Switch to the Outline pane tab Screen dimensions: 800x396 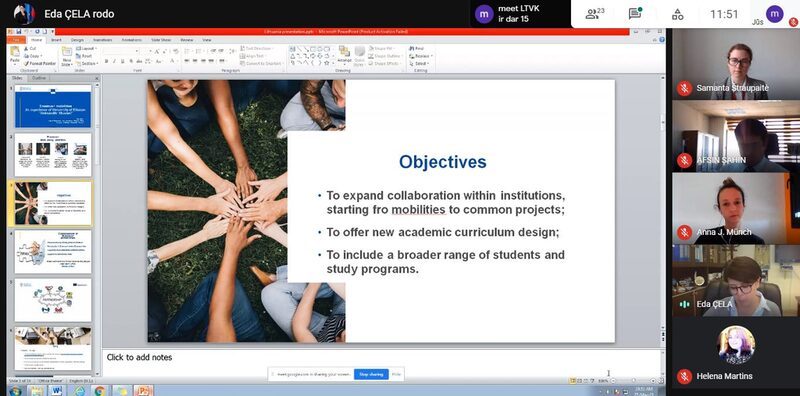[x=39, y=78]
